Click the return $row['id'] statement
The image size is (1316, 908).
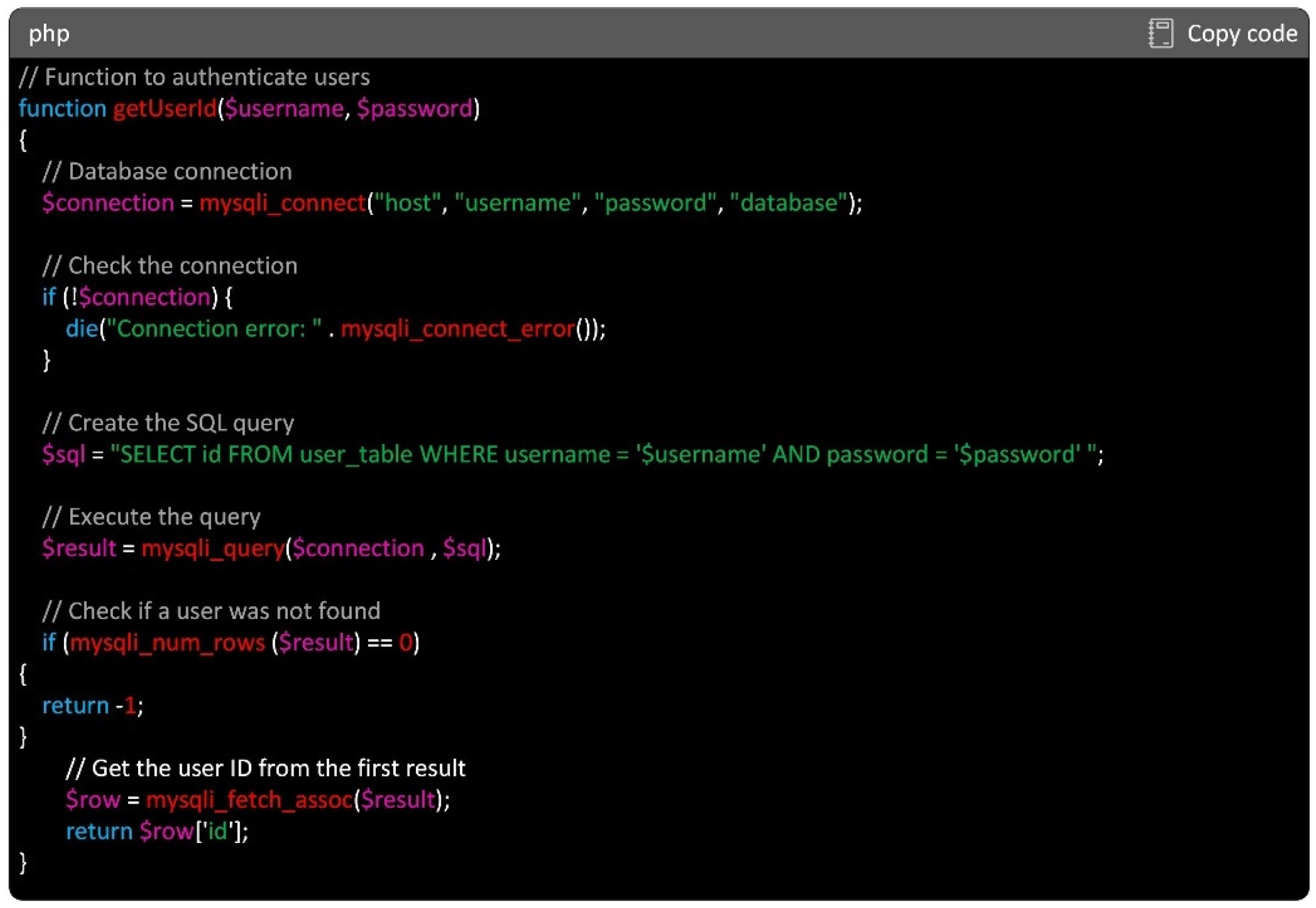157,831
